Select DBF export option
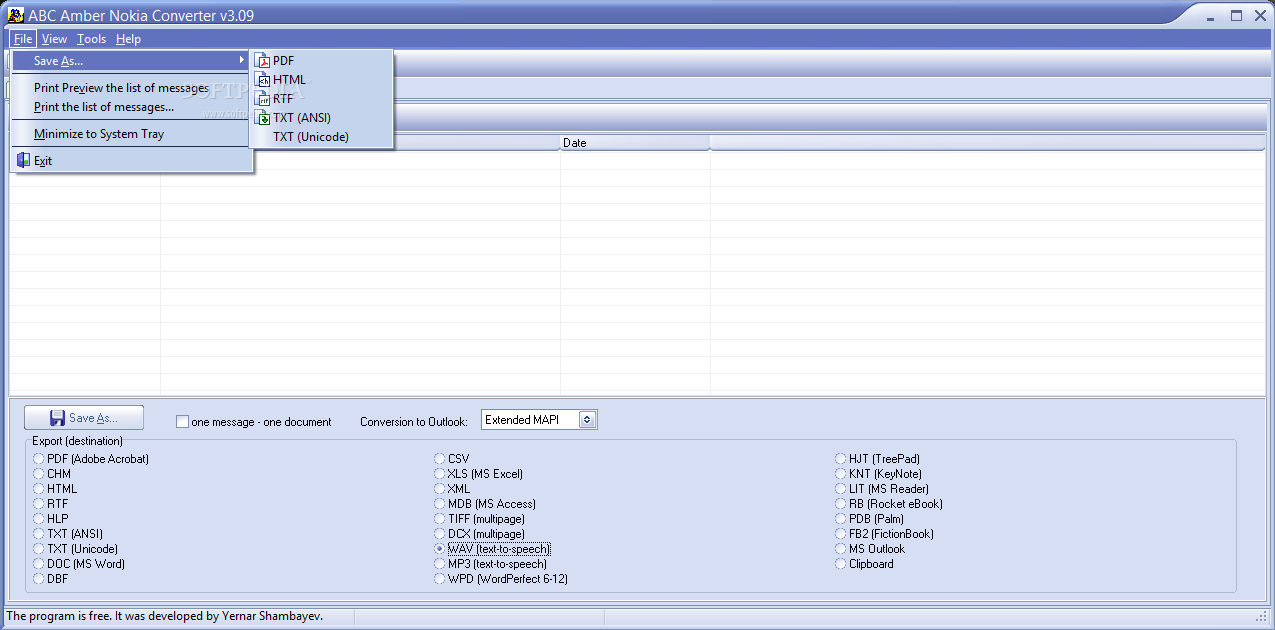 tap(51, 579)
